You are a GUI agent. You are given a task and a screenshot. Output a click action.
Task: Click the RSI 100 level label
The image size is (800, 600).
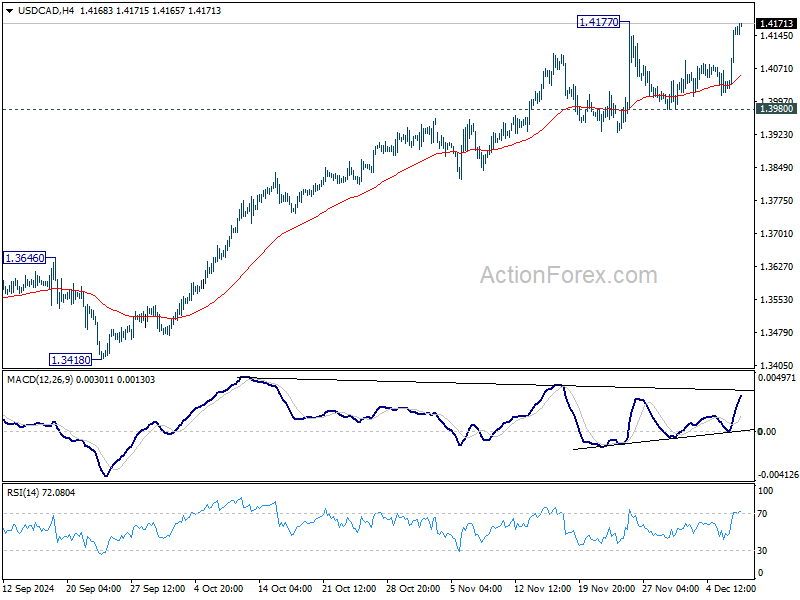[x=765, y=491]
